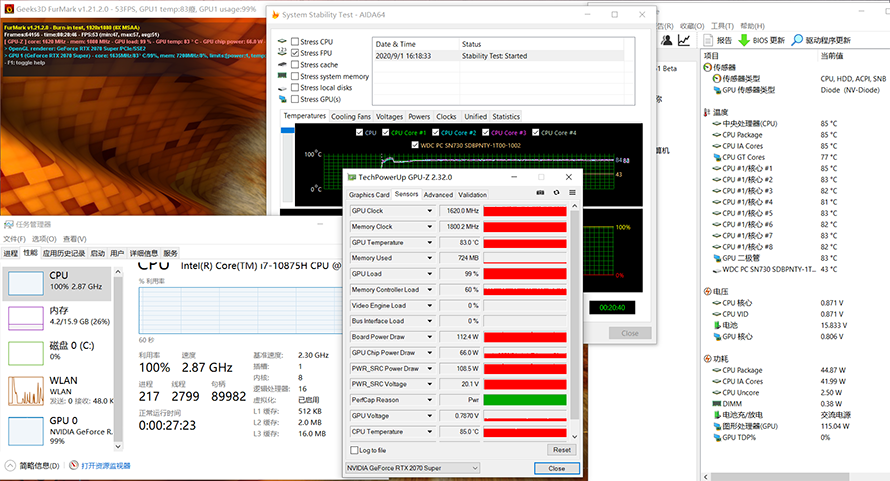Click AIDA64 line graph toolbar icon
The height and width of the screenshot is (481, 890).
(x=684, y=41)
